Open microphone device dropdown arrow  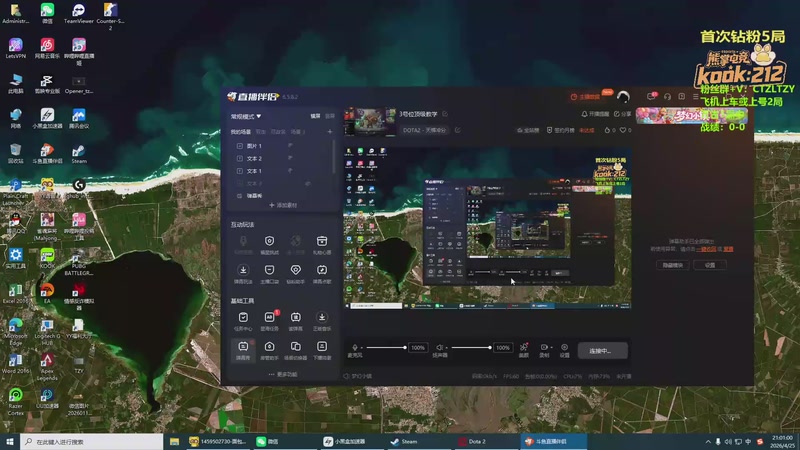click(361, 348)
